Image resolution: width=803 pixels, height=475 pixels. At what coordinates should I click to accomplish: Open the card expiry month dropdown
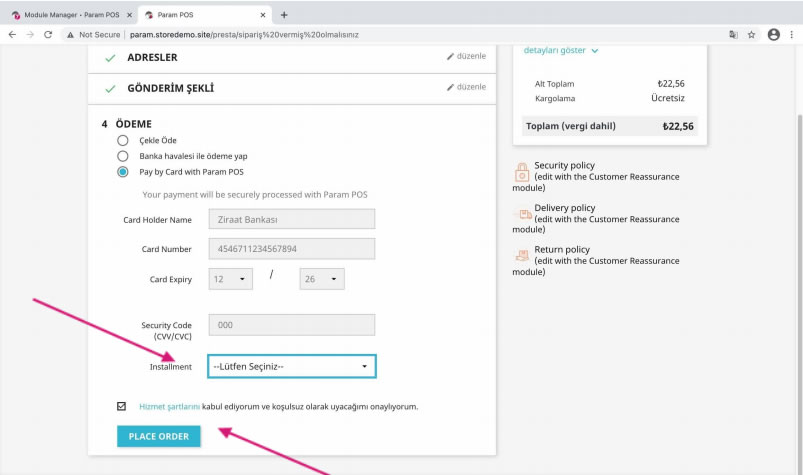(230, 279)
